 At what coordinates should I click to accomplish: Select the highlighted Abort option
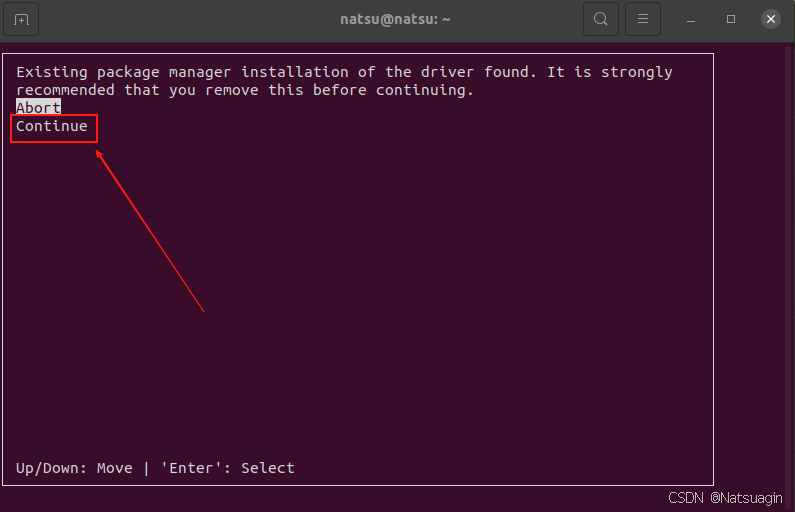(x=39, y=107)
